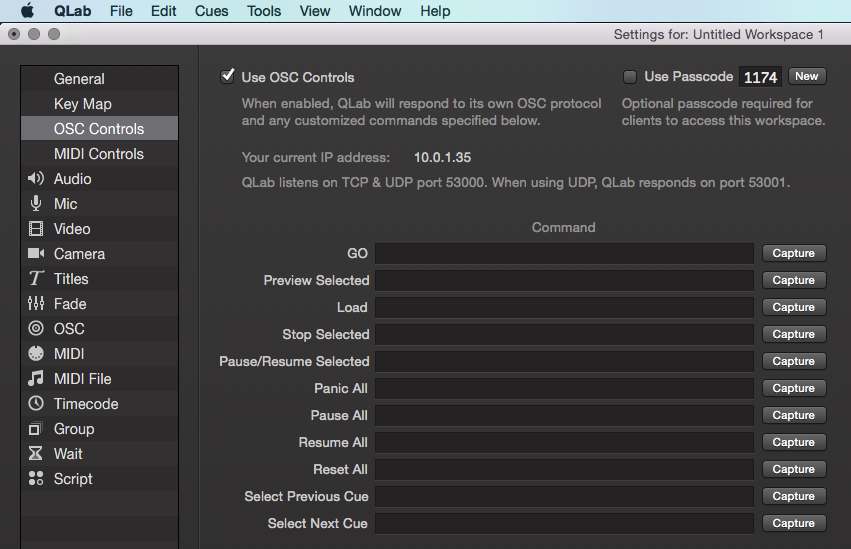Click the Mic microphone icon
The image size is (851, 549).
tap(36, 203)
